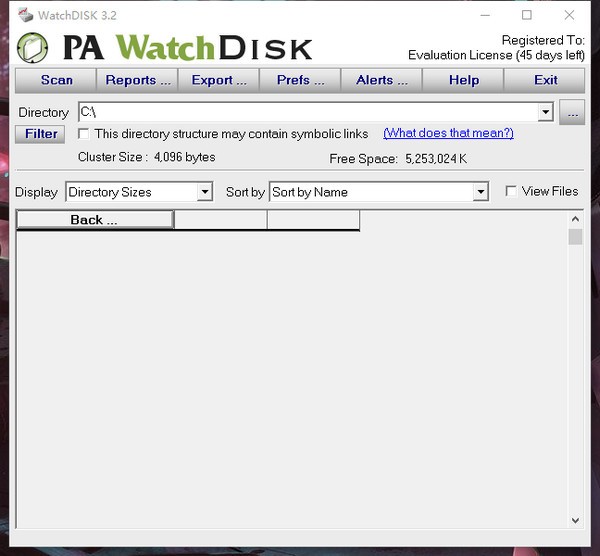This screenshot has width=600, height=556.
Task: Click the Free Space value 5,253,024 K
Action: (x=436, y=159)
